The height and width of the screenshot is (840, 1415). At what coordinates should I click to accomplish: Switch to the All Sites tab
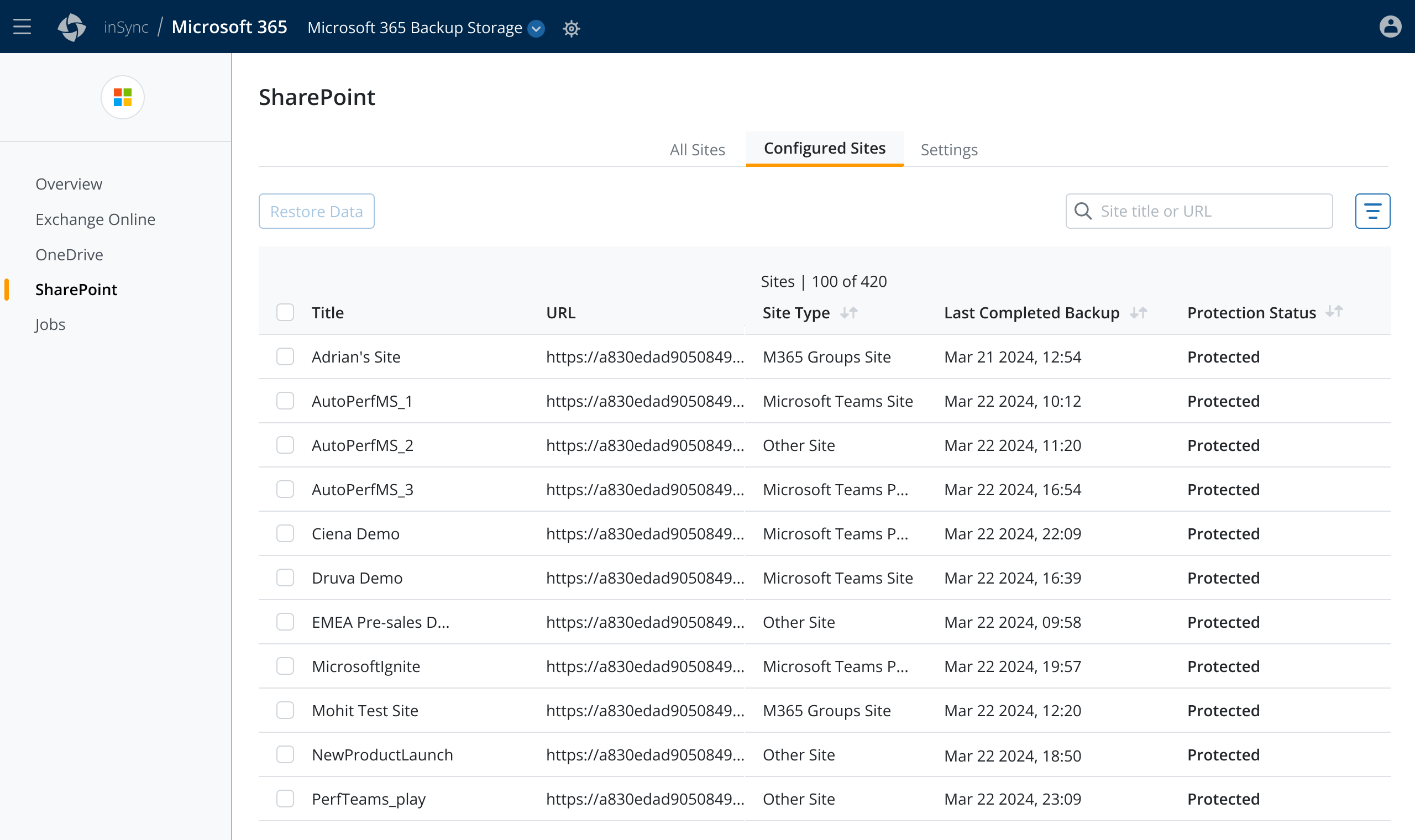point(697,148)
